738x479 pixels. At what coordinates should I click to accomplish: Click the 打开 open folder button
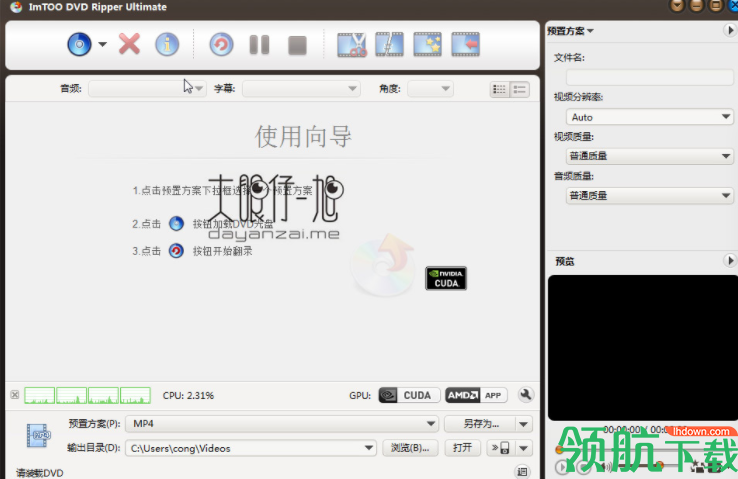(462, 448)
